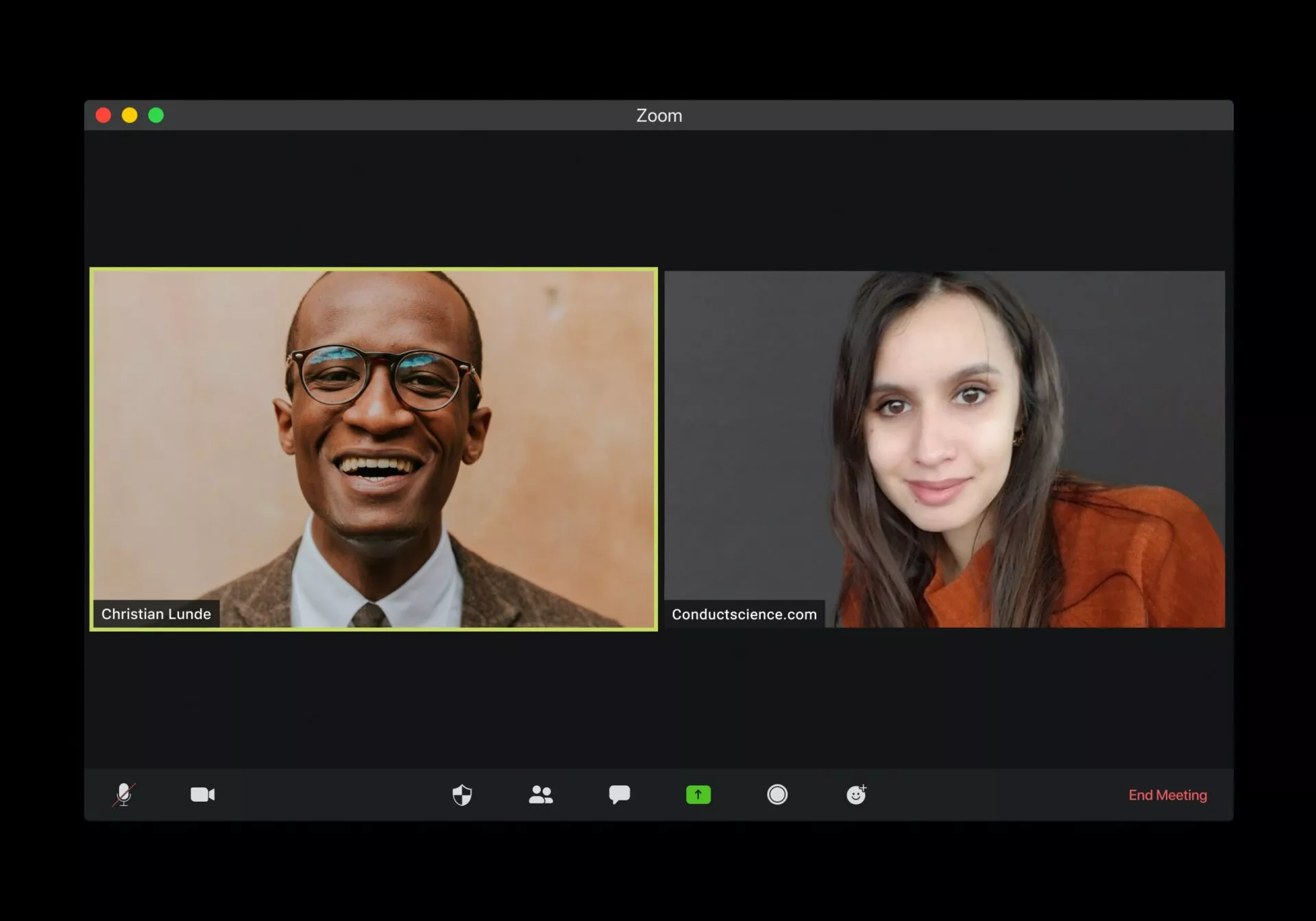
Task: Click the Conductscience.com name label
Action: pos(744,614)
